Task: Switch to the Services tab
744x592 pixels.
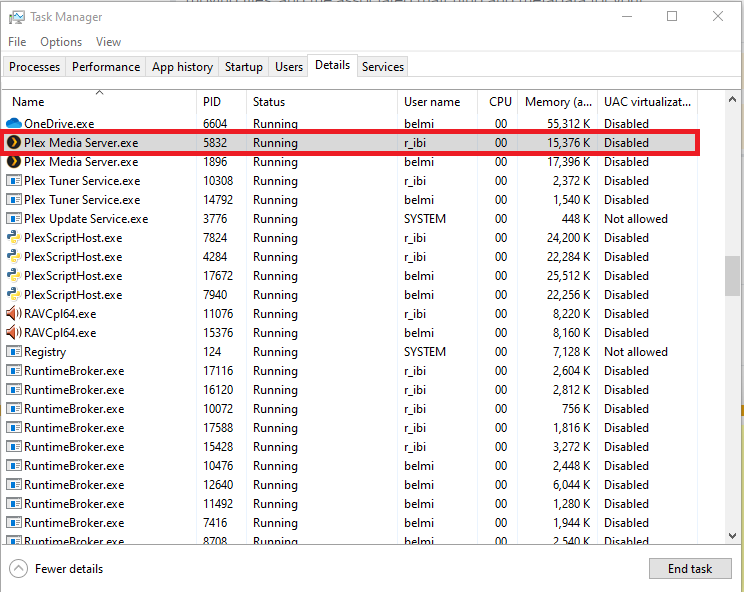Action: pos(382,66)
